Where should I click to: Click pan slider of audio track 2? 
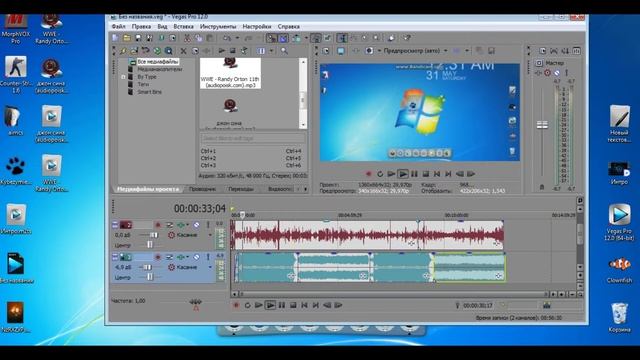point(149,278)
